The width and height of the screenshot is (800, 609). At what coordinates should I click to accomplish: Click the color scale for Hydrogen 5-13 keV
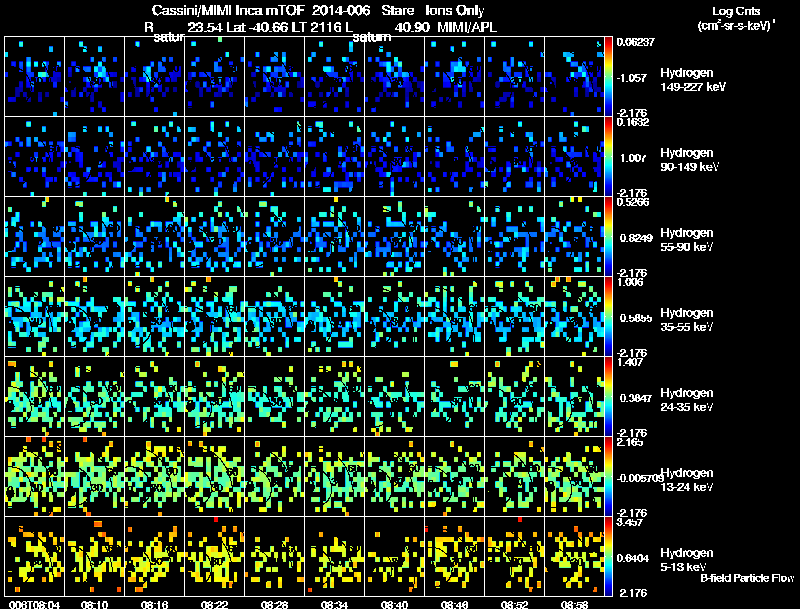(x=608, y=556)
